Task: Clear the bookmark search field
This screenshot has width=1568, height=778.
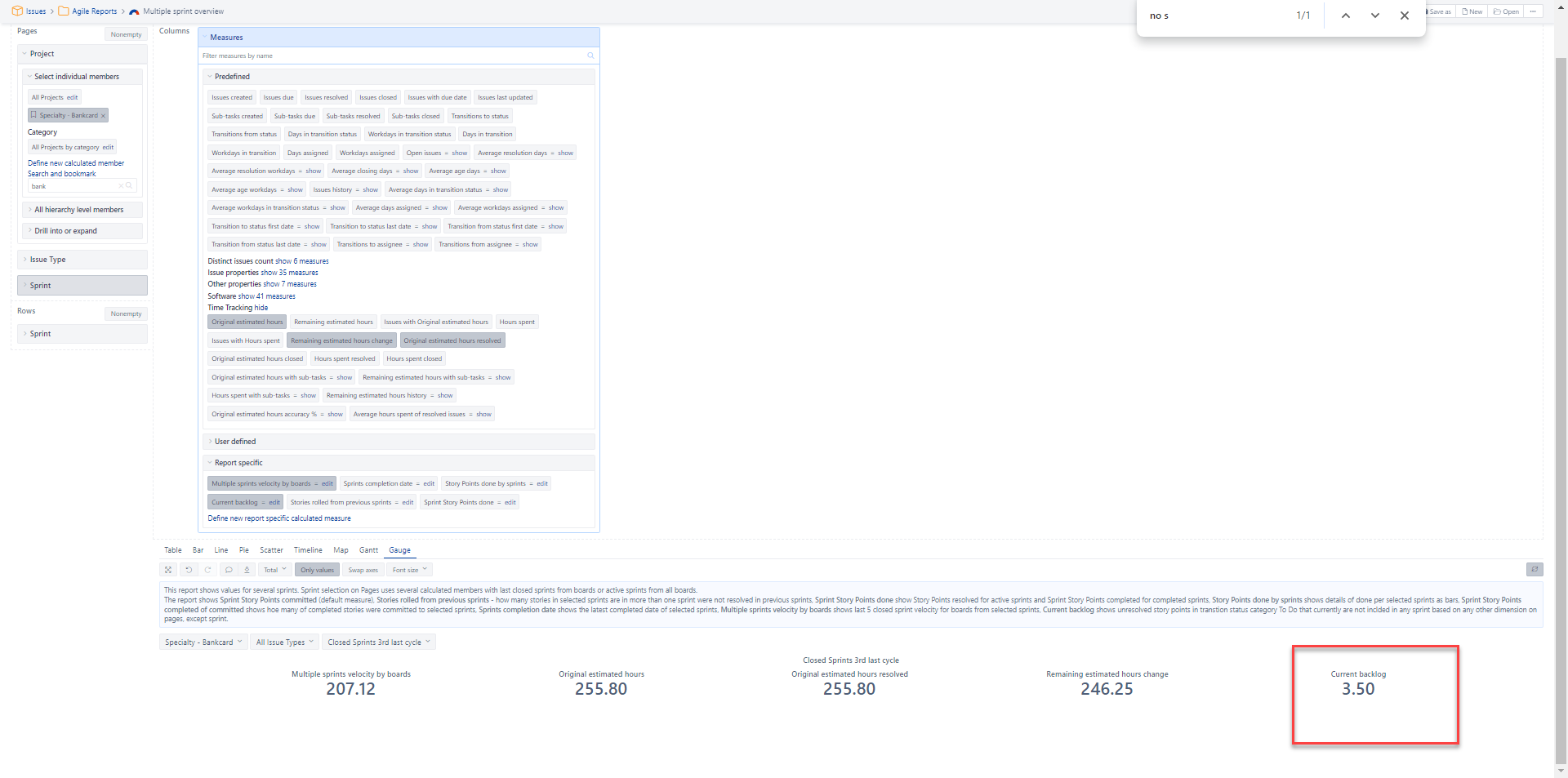Action: pos(122,186)
